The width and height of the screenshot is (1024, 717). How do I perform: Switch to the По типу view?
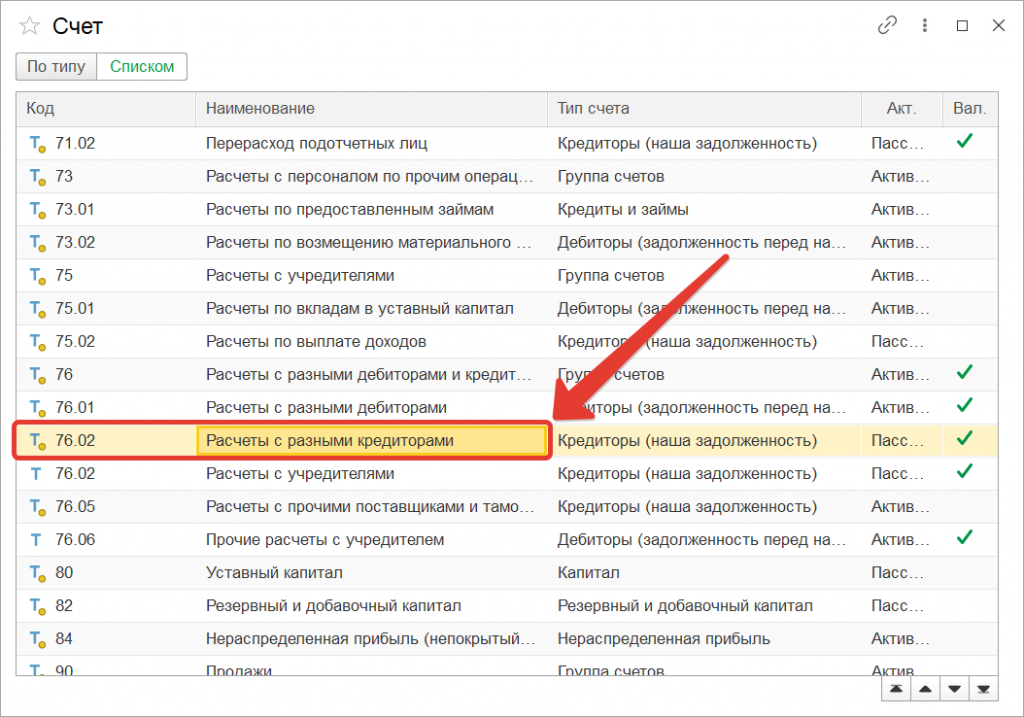coord(56,67)
